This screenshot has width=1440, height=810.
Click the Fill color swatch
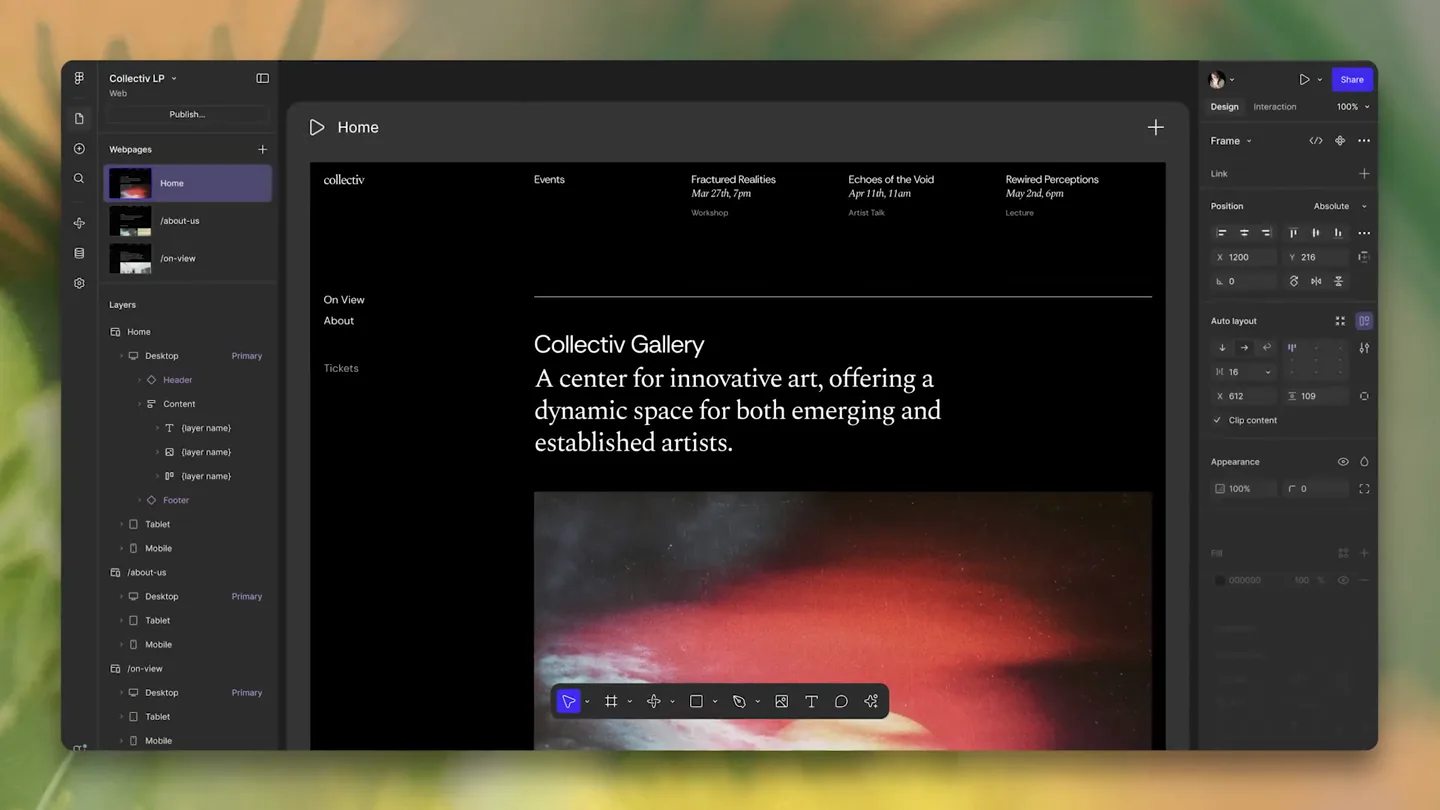click(x=1219, y=580)
